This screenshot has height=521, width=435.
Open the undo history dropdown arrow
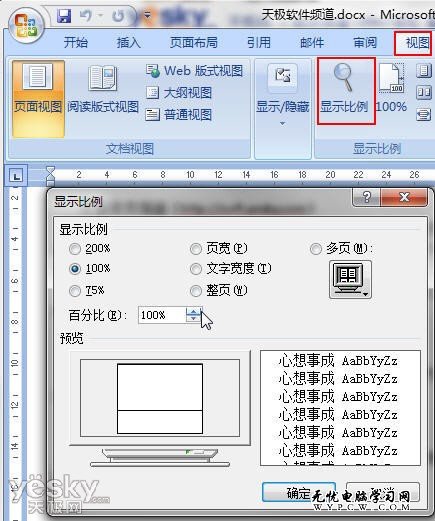tap(100, 15)
